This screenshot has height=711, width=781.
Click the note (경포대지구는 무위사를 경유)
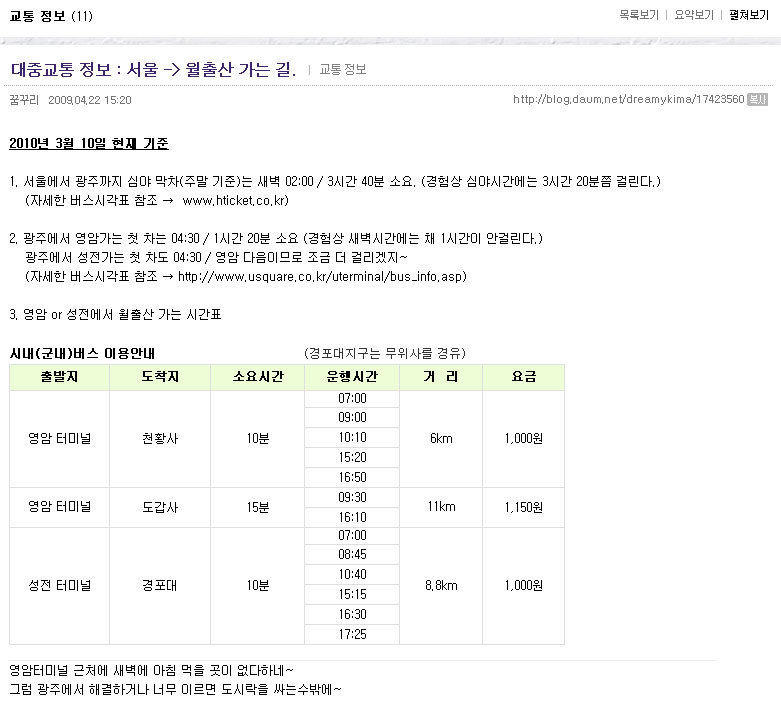click(x=385, y=353)
